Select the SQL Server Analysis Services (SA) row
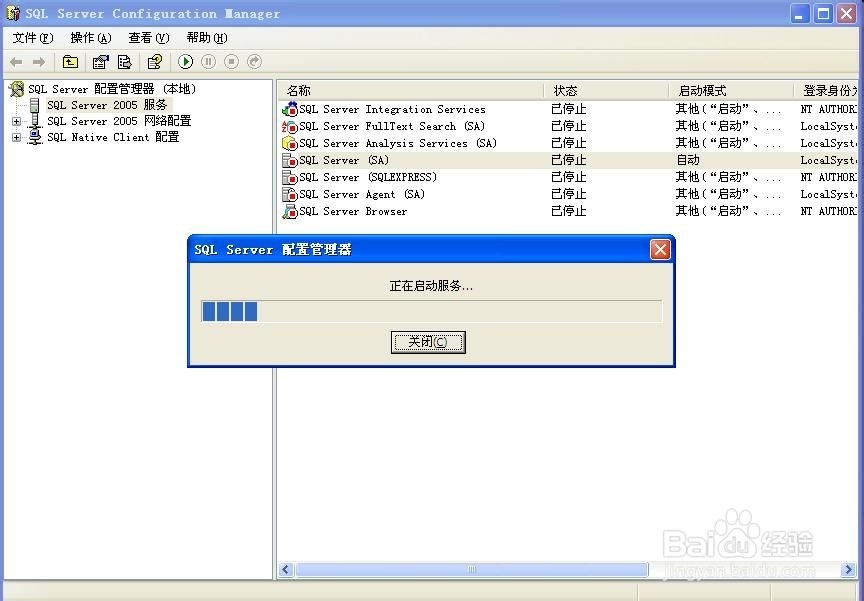This screenshot has width=864, height=601. (x=568, y=143)
